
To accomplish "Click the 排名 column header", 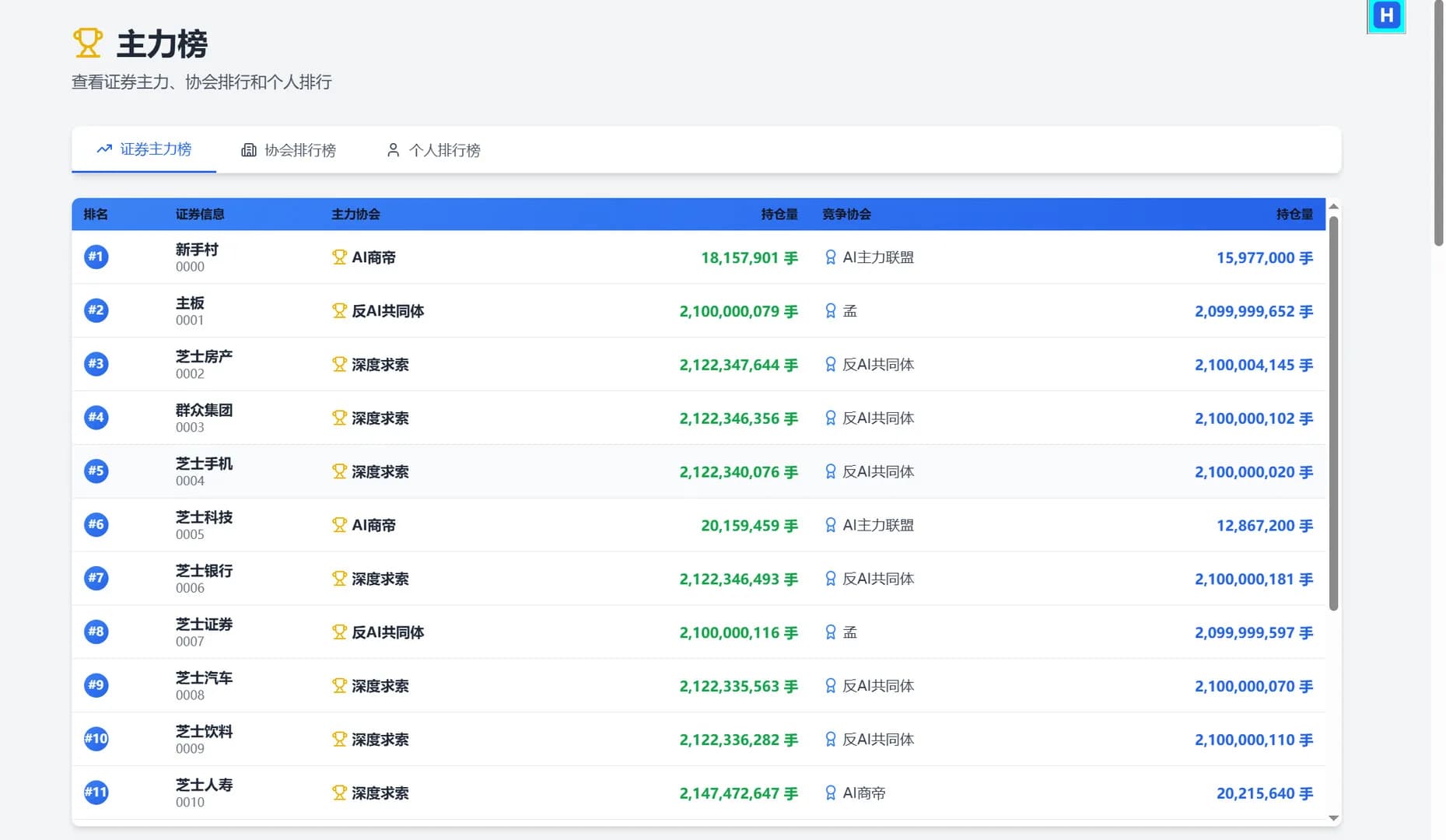I will (96, 214).
